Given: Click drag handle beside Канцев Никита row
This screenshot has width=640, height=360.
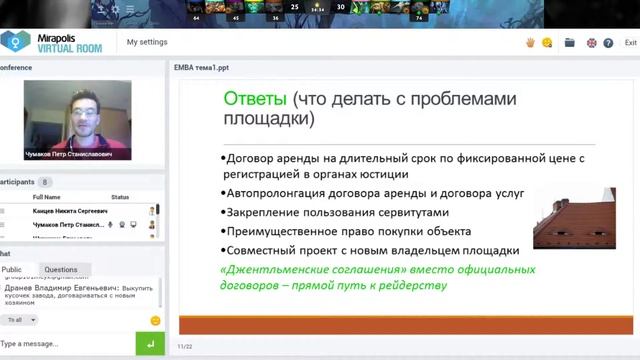Looking at the screenshot, I should [x=2, y=211].
